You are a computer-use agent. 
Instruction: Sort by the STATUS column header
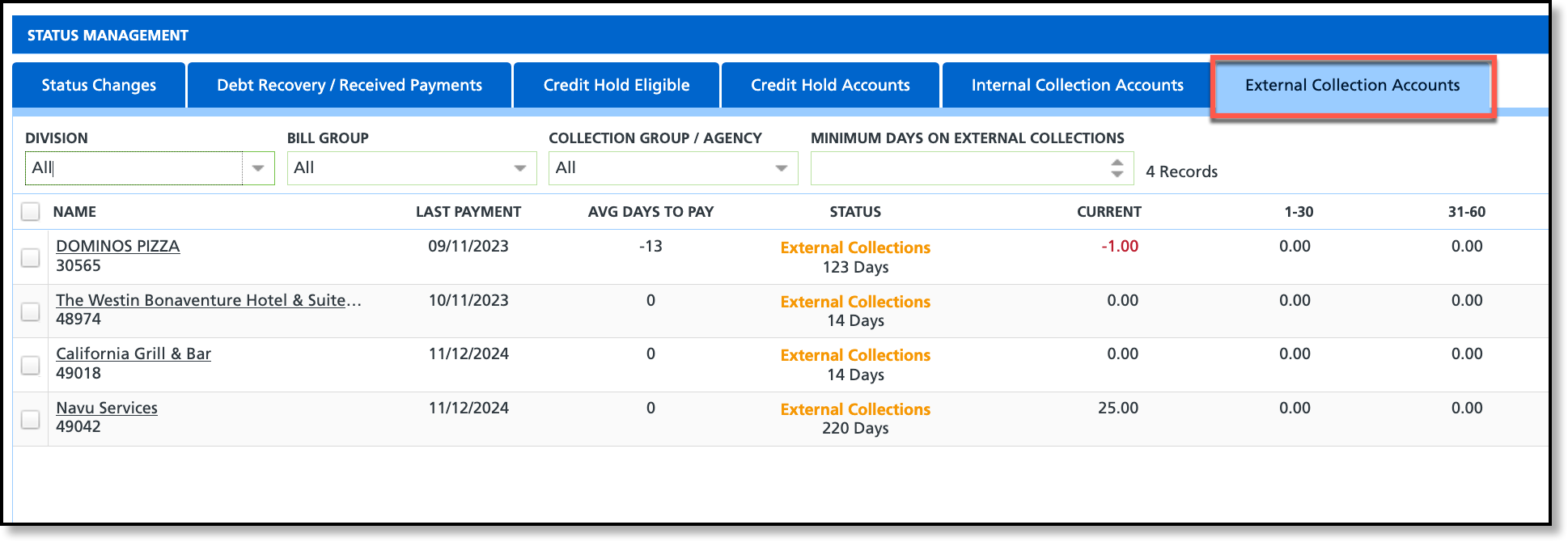click(855, 212)
